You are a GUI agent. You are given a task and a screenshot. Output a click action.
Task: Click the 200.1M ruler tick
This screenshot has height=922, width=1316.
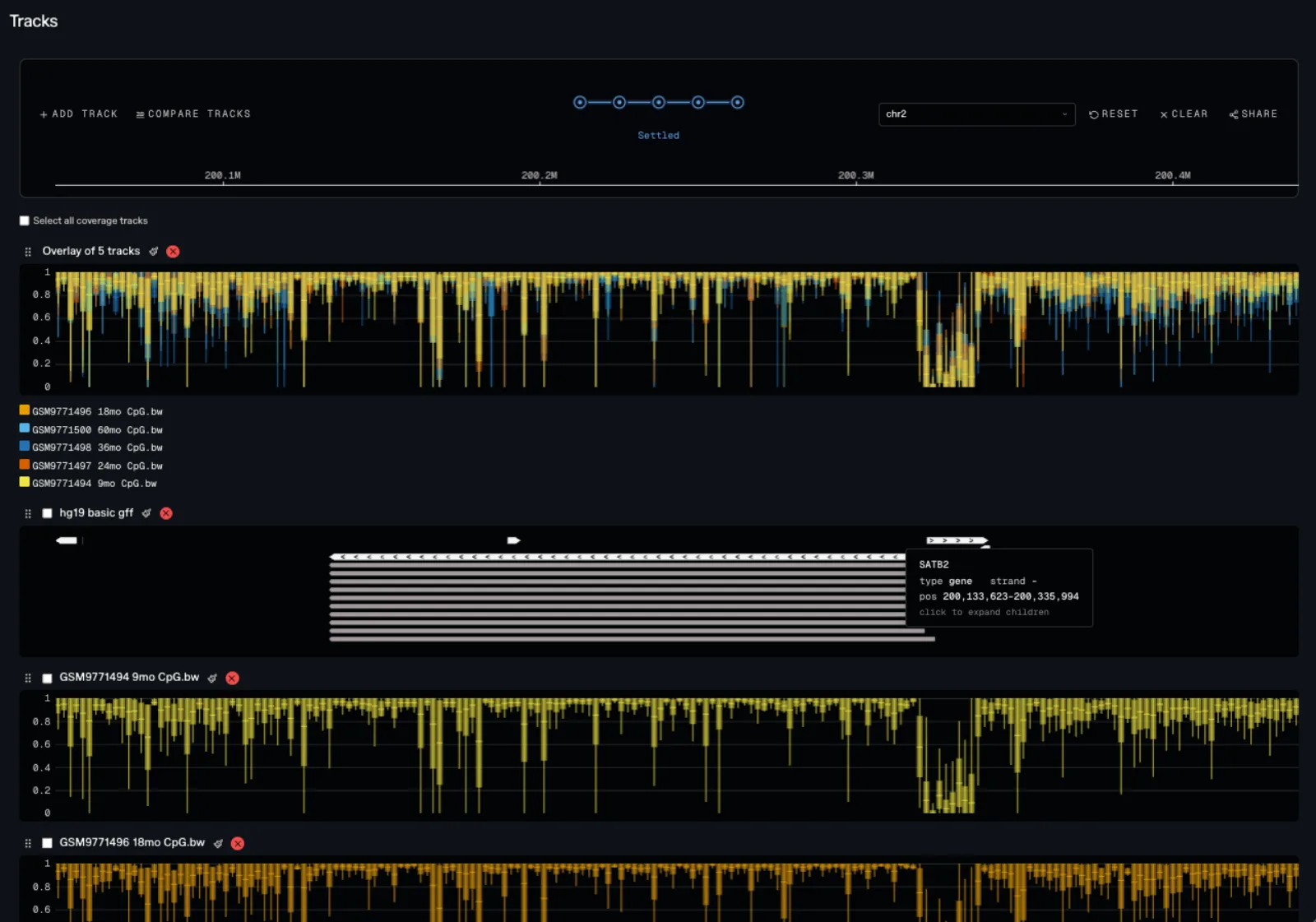(223, 177)
